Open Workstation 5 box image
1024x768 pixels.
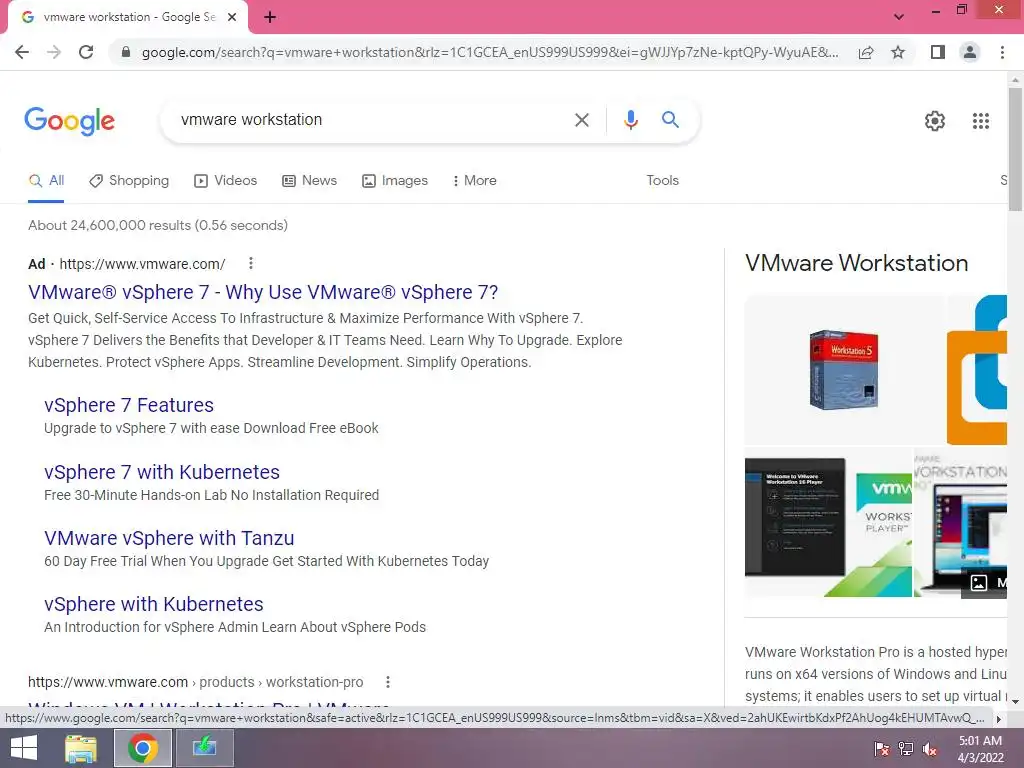click(x=843, y=370)
